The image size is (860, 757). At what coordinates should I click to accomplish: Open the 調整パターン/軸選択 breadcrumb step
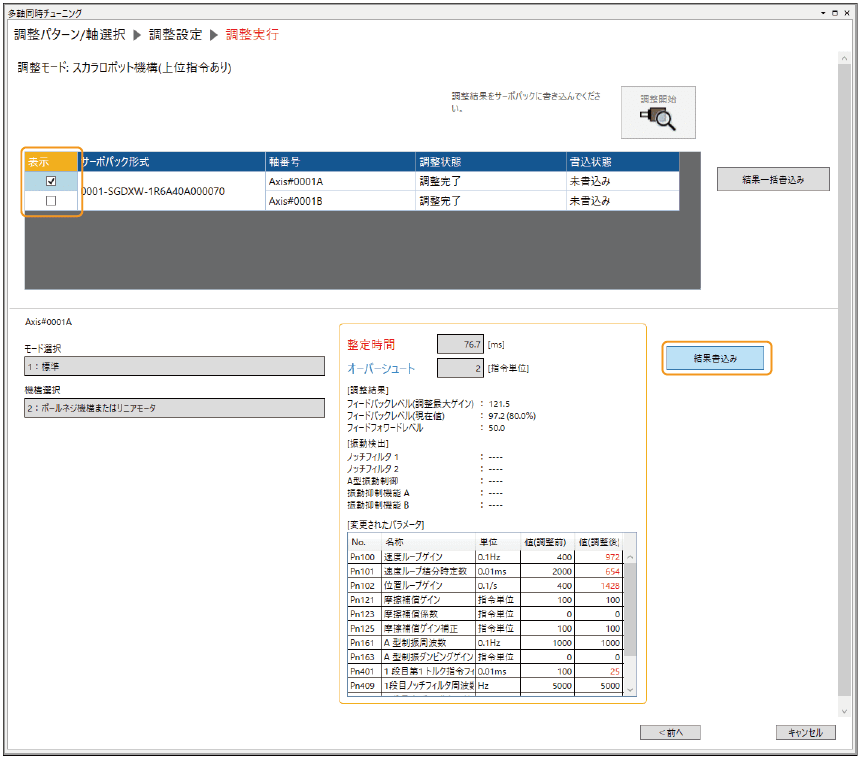(70, 34)
